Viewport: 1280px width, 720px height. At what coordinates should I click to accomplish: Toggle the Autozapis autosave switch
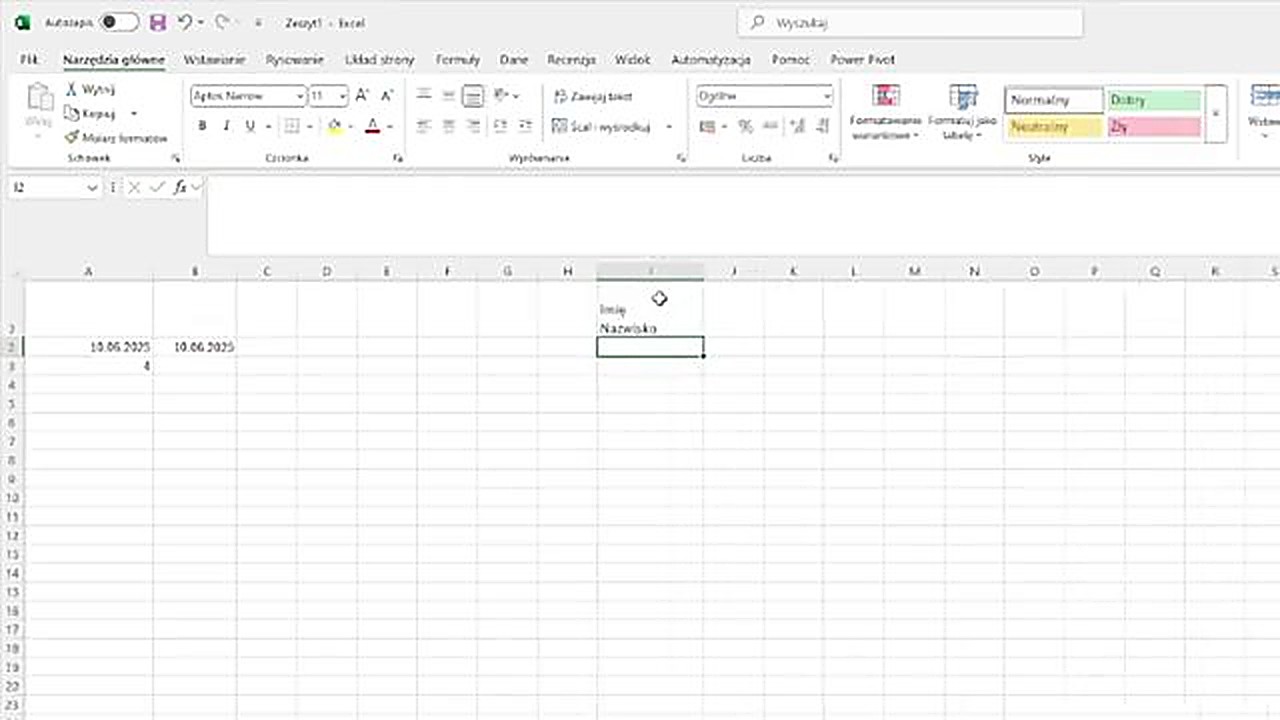(119, 22)
